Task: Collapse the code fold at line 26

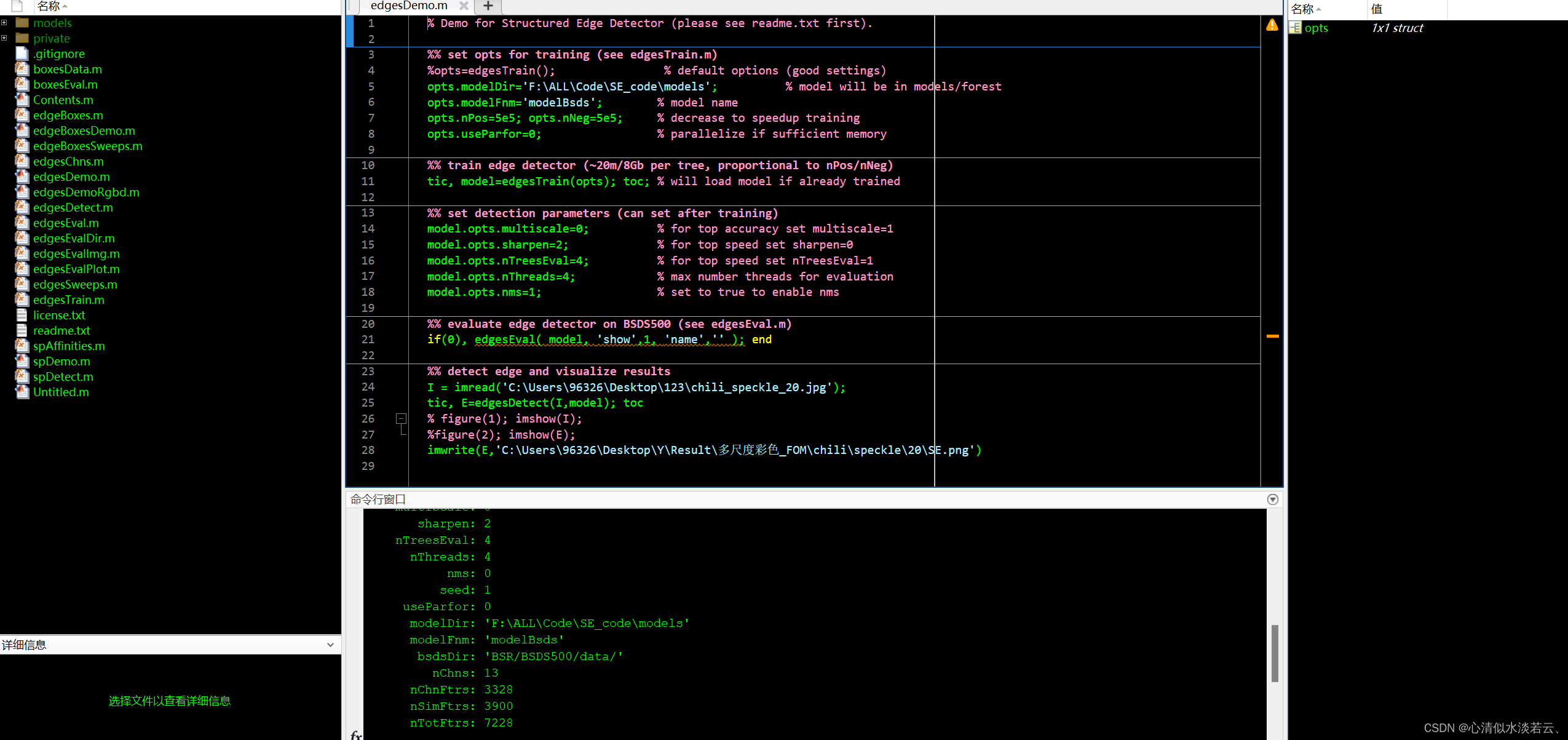Action: point(401,418)
